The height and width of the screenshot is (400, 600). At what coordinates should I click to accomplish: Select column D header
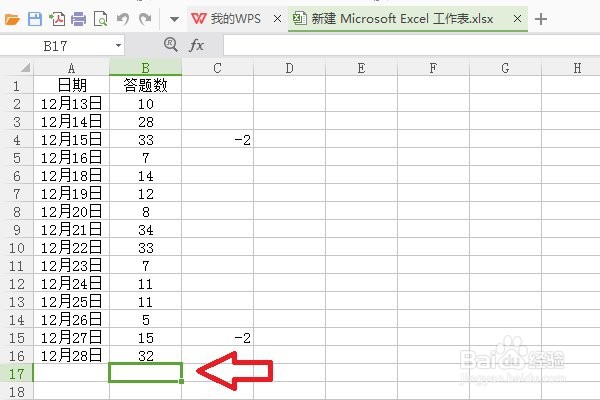[289, 68]
